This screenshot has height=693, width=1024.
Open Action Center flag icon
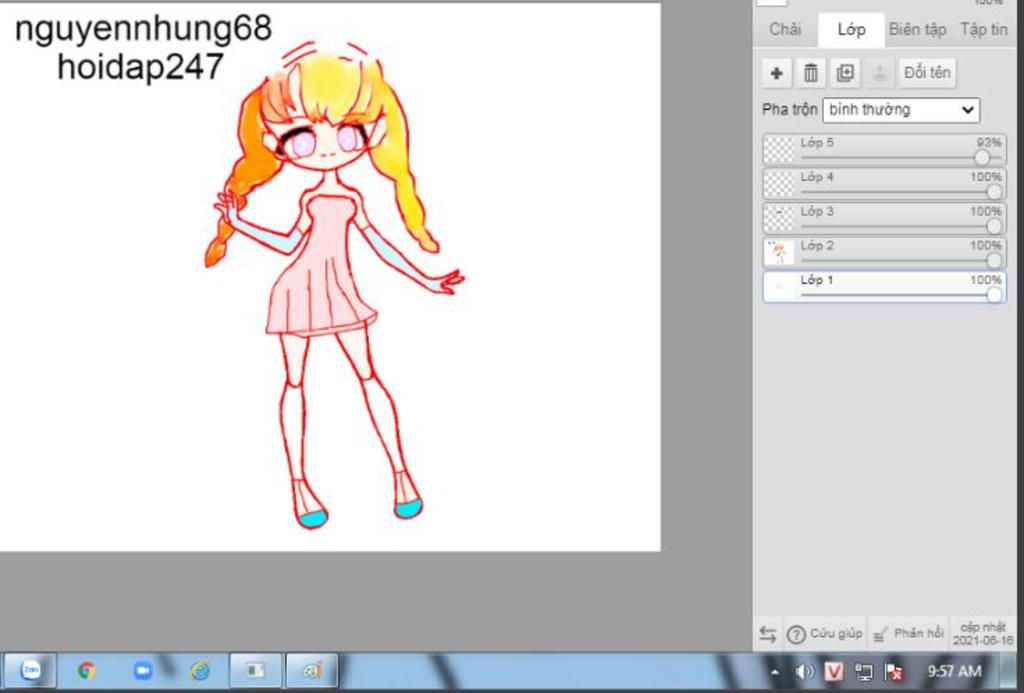(x=893, y=671)
